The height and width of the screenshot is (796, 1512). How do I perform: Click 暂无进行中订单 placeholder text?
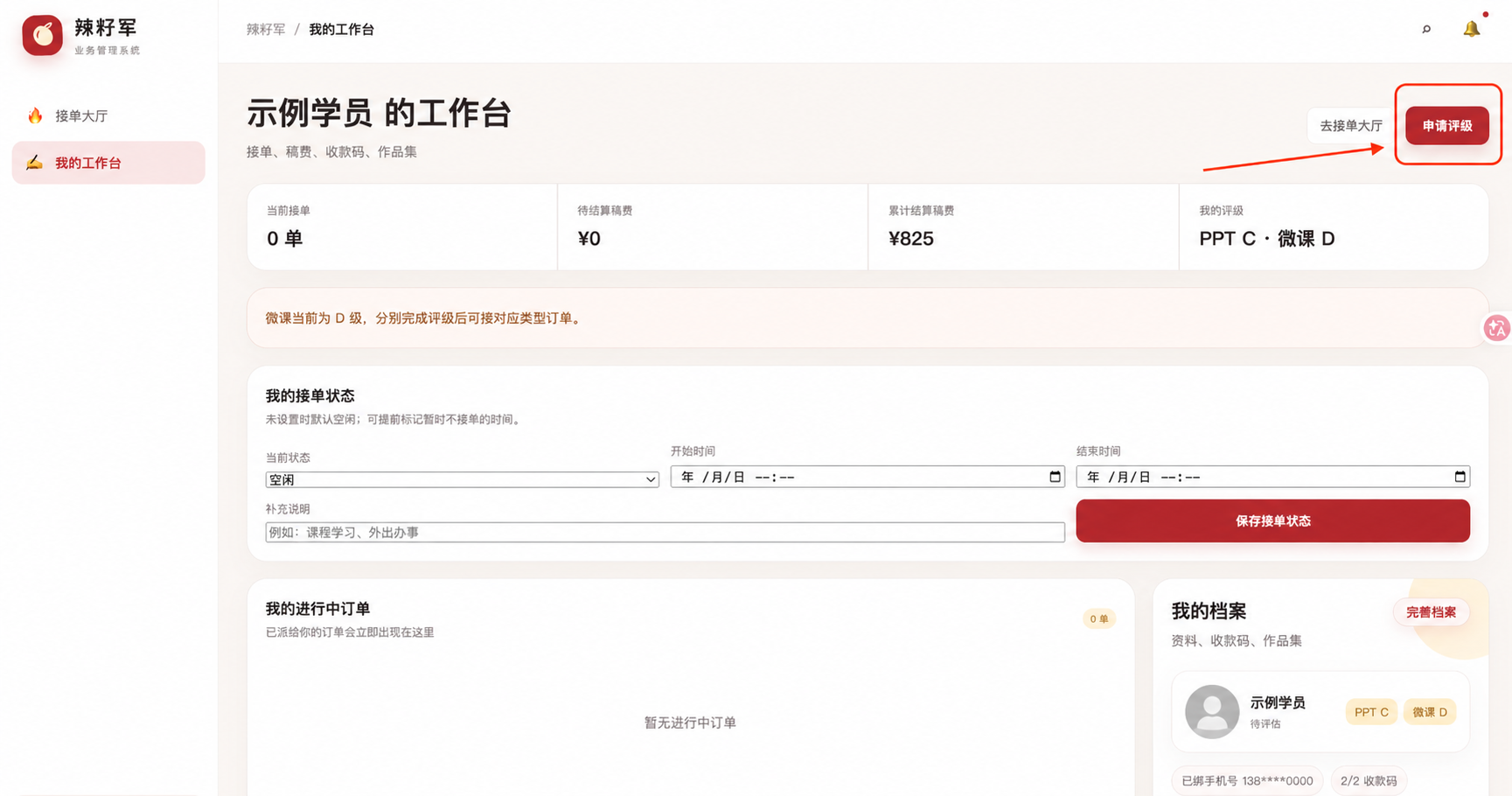(690, 723)
